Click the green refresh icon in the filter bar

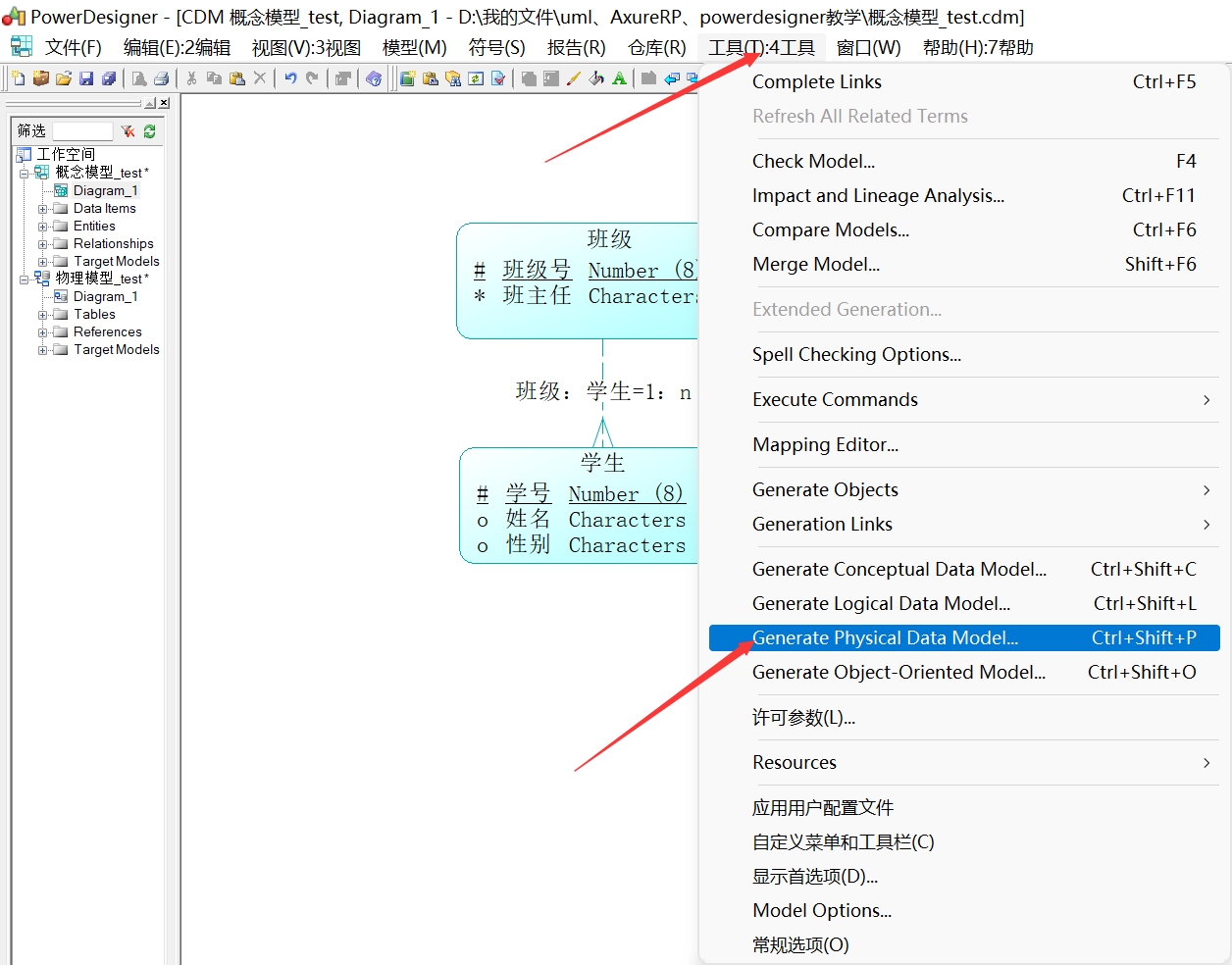[148, 130]
